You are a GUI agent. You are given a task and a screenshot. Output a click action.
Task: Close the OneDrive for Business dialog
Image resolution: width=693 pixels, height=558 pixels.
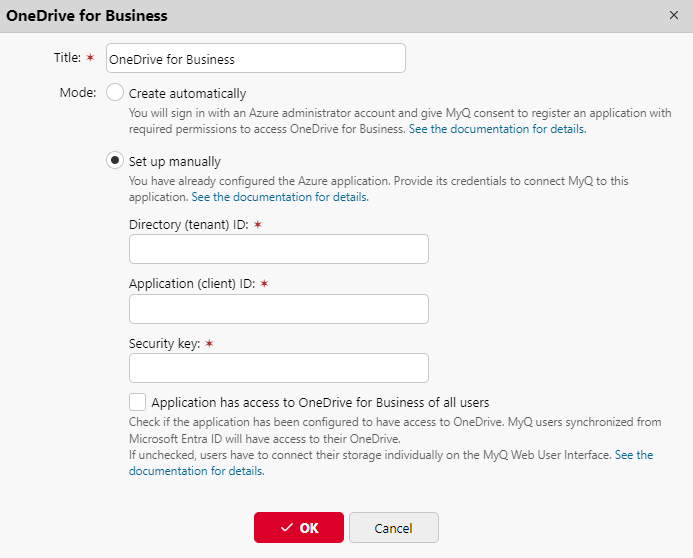(x=672, y=16)
